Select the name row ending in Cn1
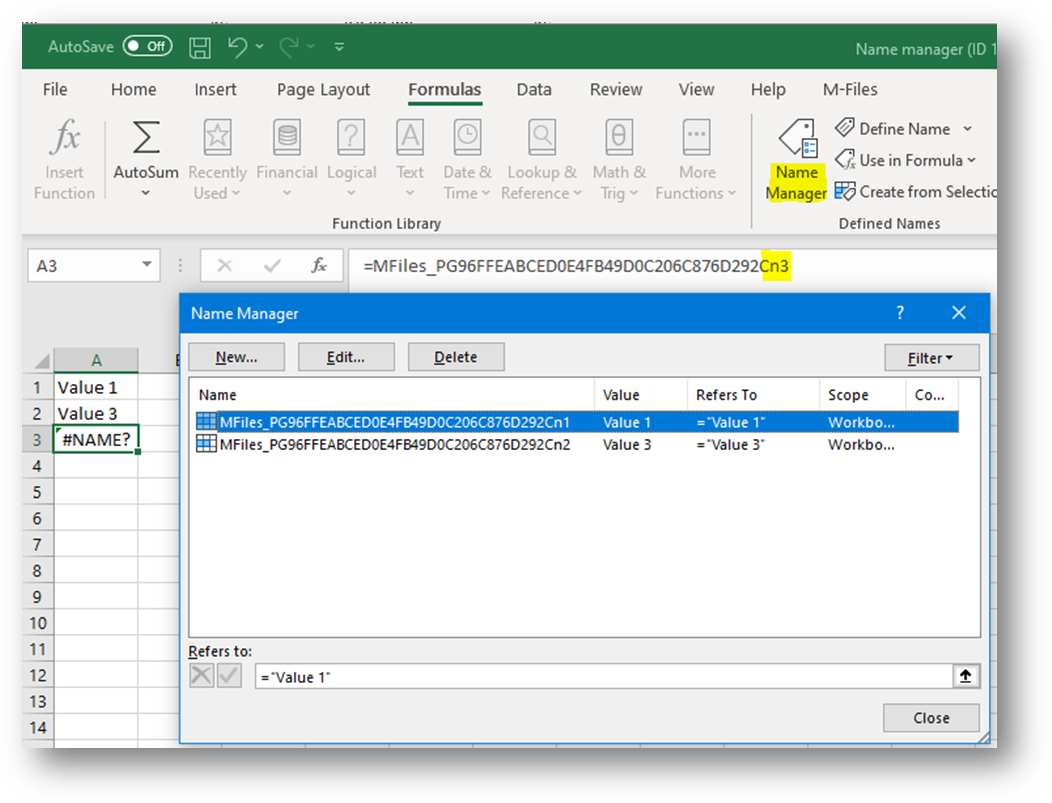Viewport: 1052px width, 803px height. [x=576, y=422]
